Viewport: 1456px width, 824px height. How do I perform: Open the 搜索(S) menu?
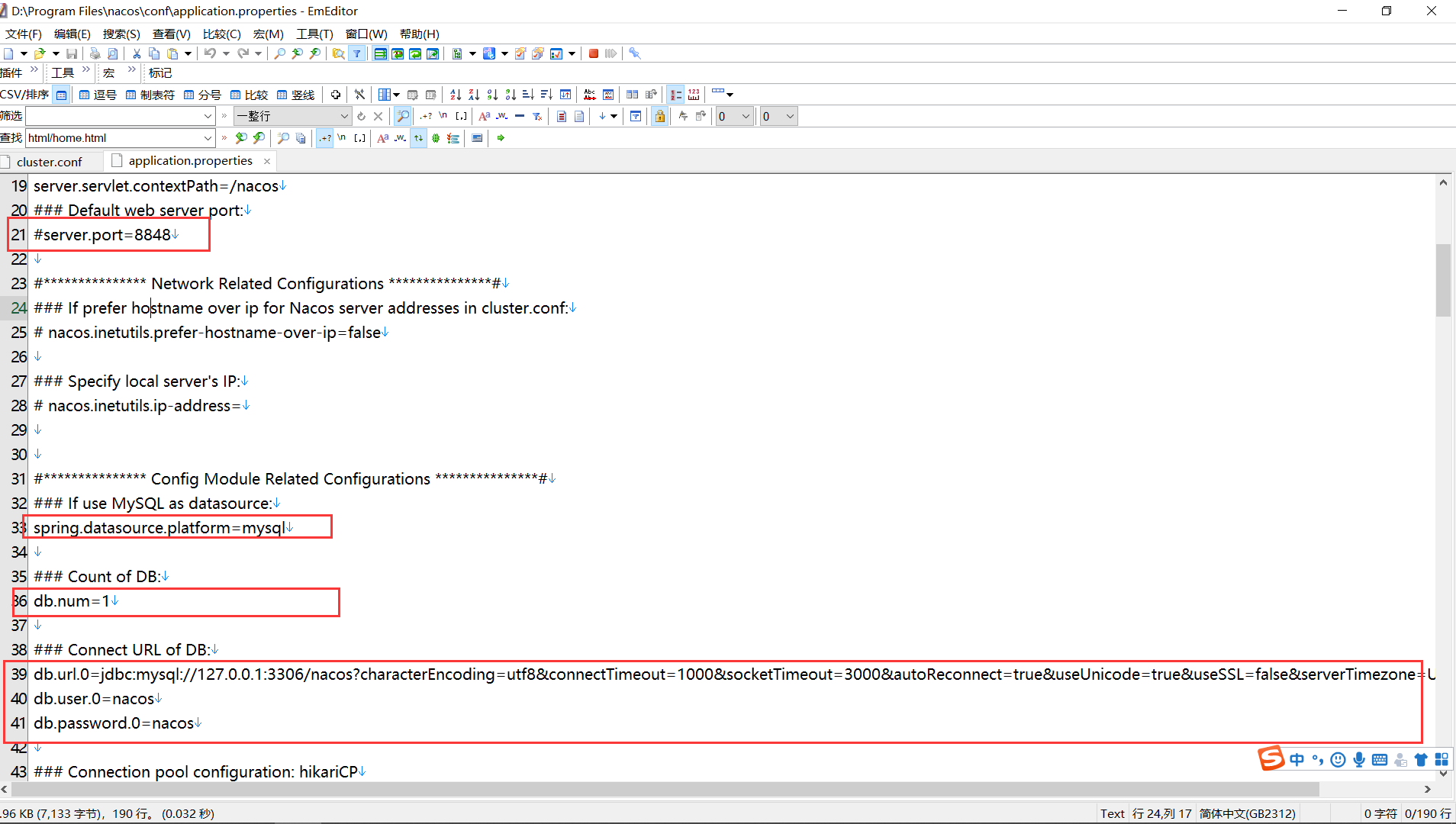[121, 34]
